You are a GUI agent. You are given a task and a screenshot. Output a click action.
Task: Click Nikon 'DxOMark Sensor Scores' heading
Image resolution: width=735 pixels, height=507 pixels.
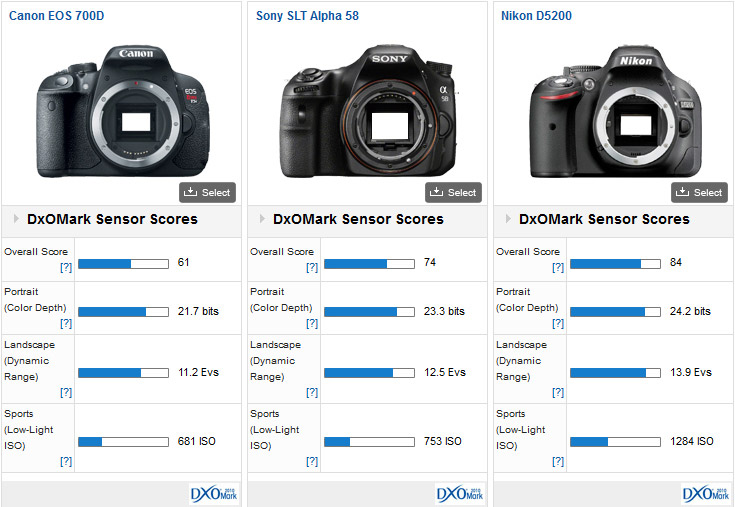coord(604,219)
